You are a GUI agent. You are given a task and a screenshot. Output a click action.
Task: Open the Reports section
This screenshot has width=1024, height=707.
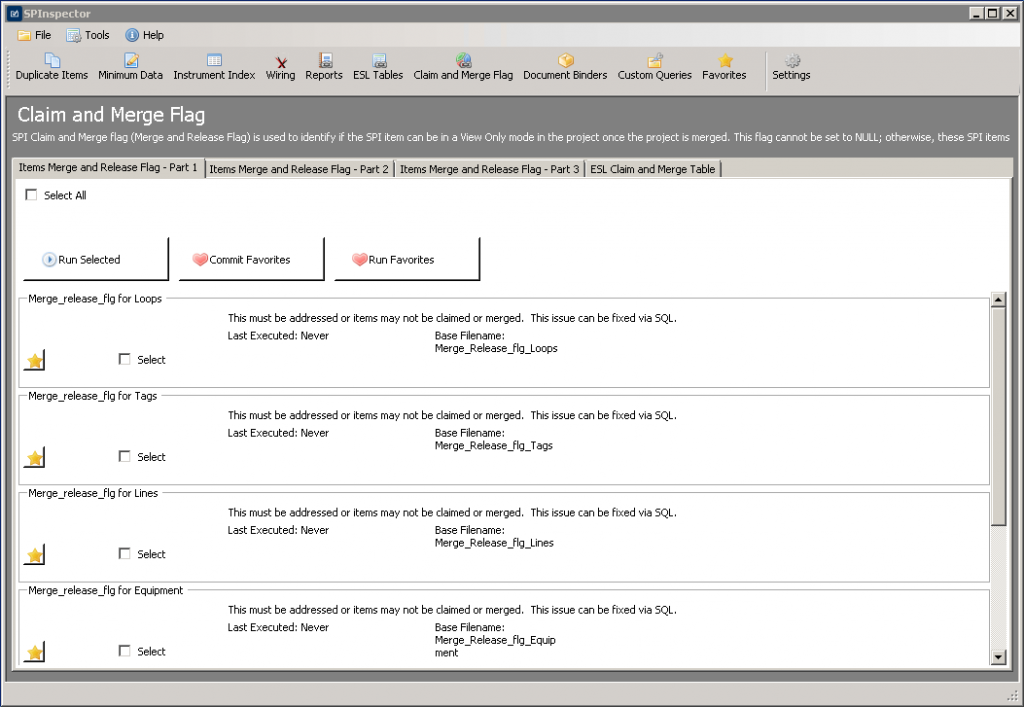(x=324, y=67)
